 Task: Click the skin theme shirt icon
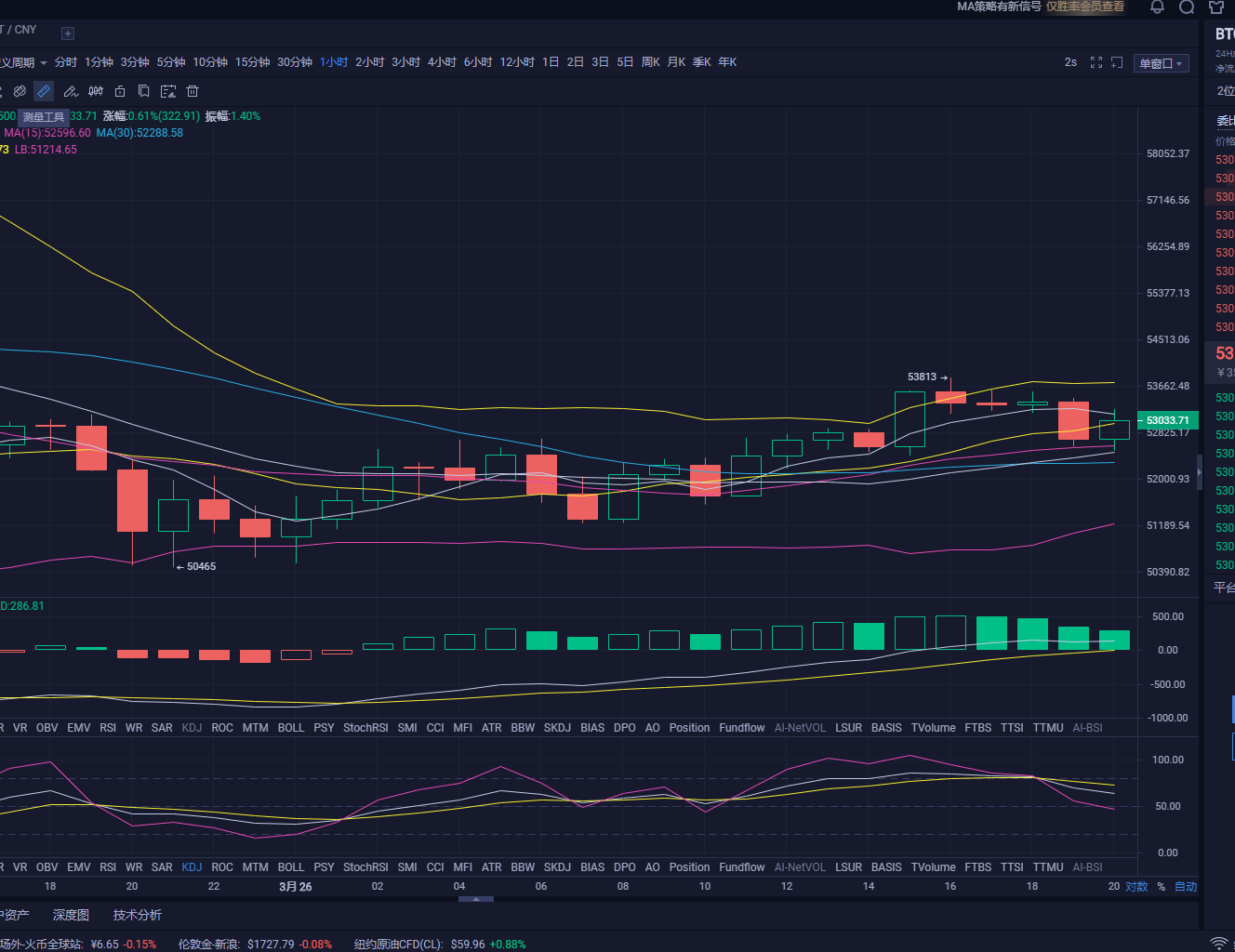point(1215,7)
